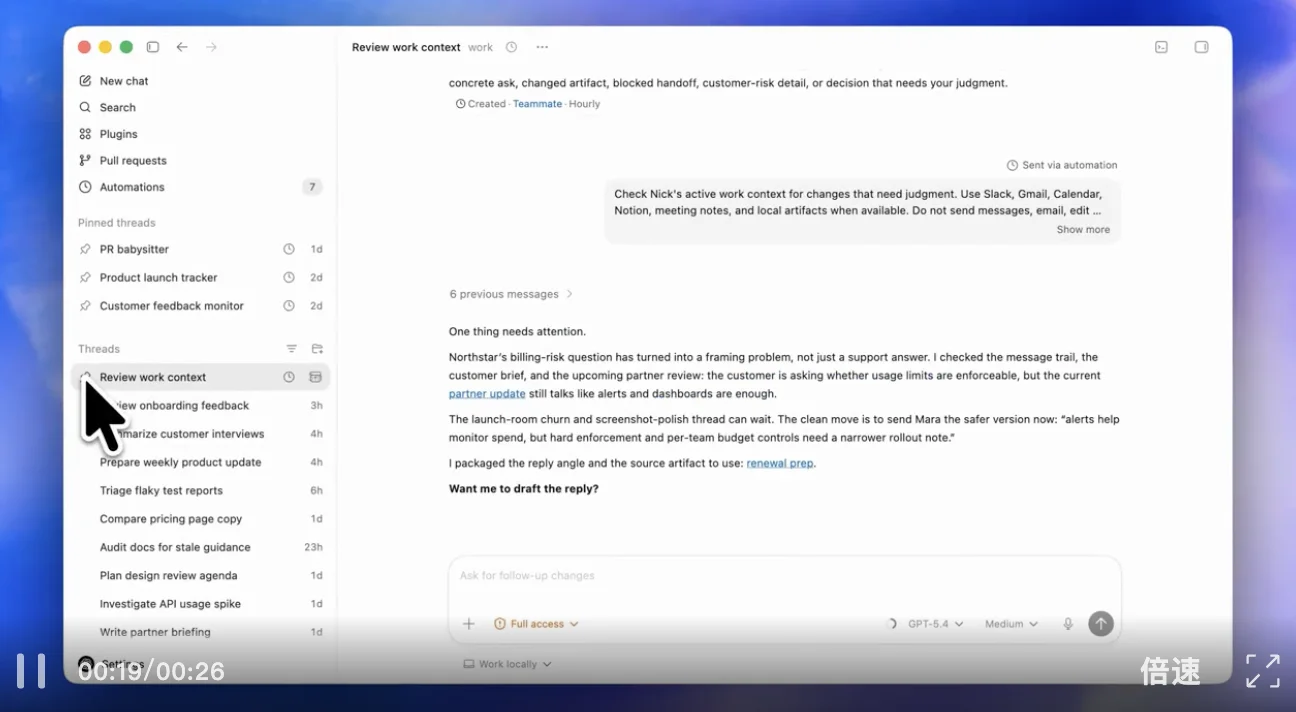Click the Ask for follow-up changes field
This screenshot has width=1296, height=712.
click(785, 576)
